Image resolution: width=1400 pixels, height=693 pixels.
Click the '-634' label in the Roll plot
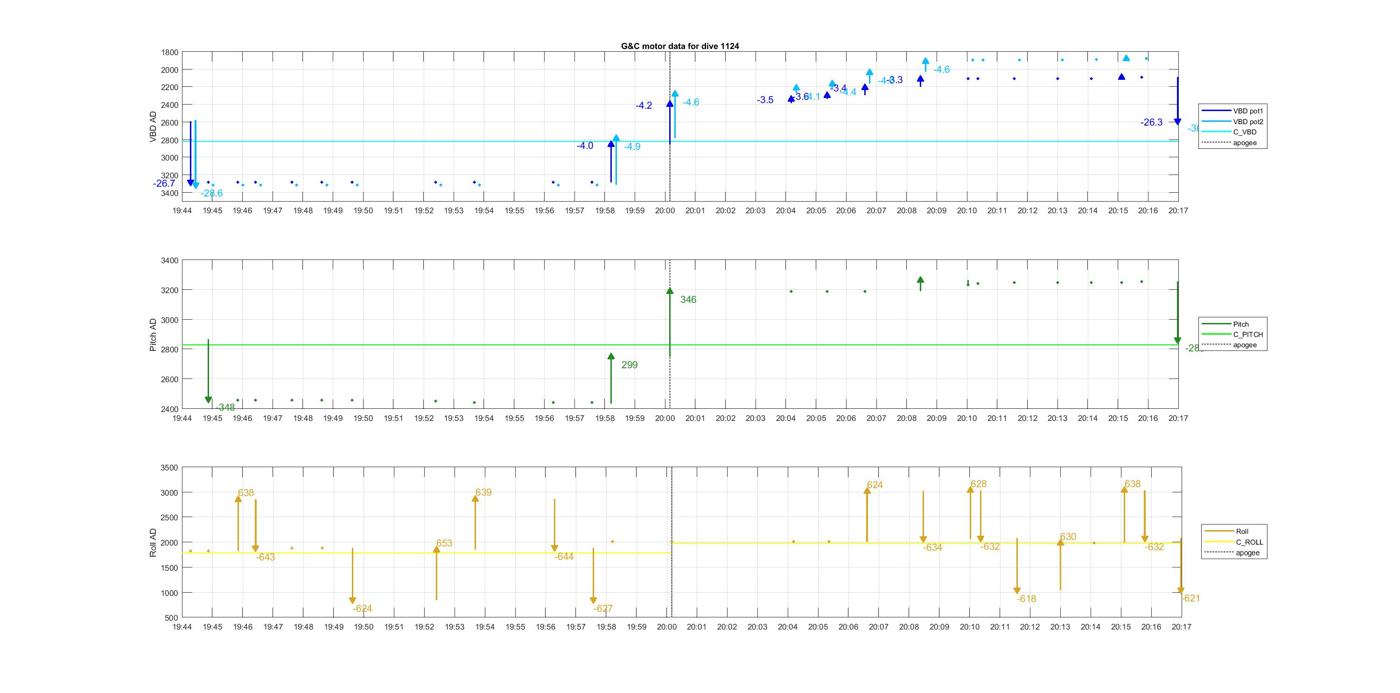(x=933, y=548)
